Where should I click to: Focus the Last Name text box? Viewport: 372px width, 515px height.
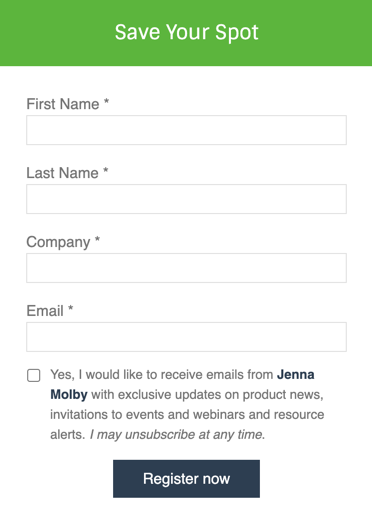pos(186,199)
